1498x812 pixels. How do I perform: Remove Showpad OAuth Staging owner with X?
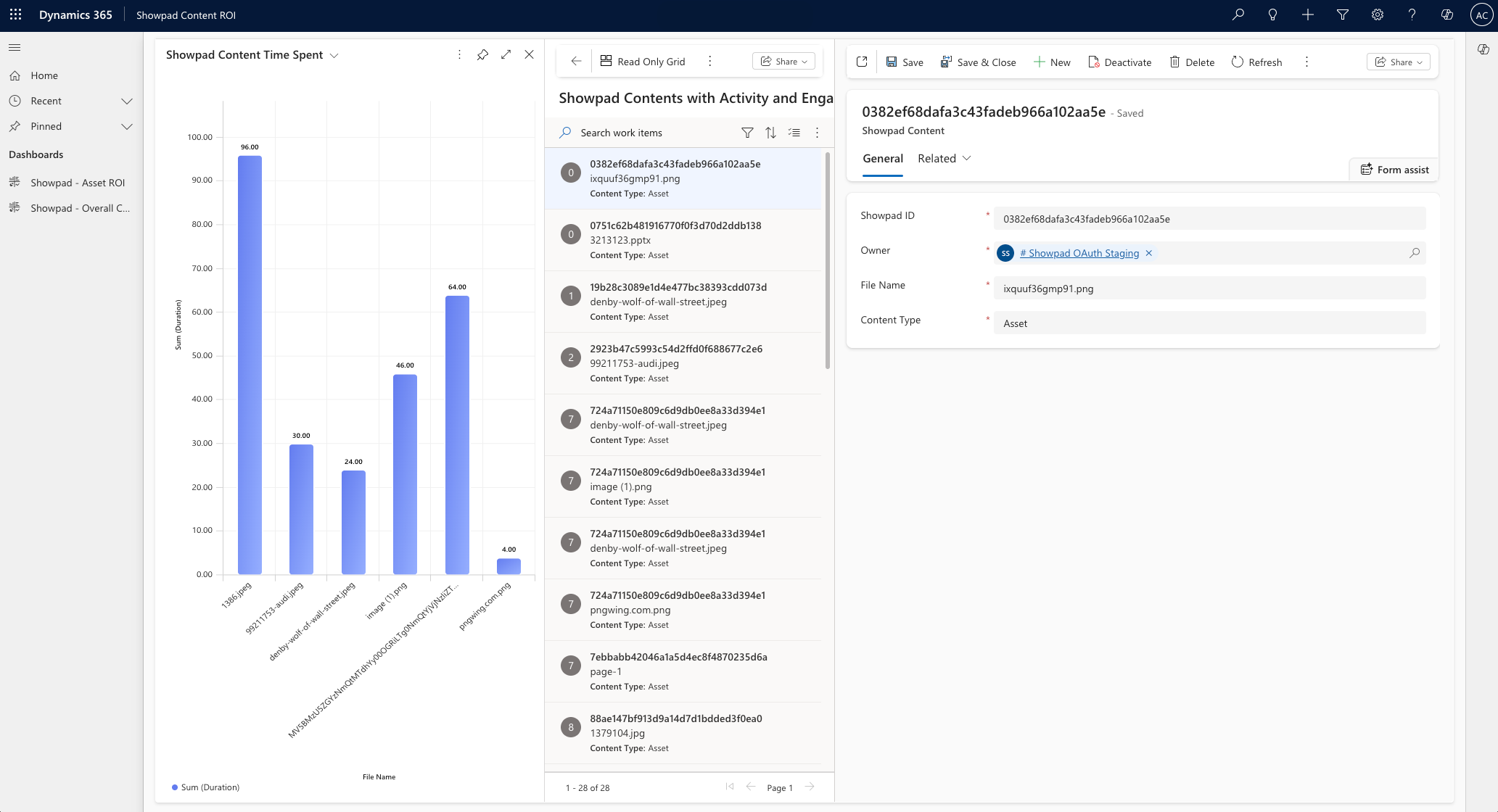1149,253
